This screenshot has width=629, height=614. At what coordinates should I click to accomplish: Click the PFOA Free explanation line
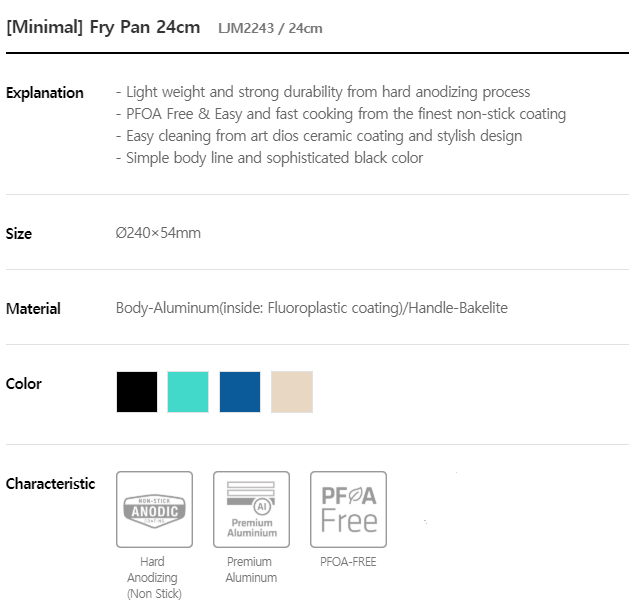click(341, 114)
